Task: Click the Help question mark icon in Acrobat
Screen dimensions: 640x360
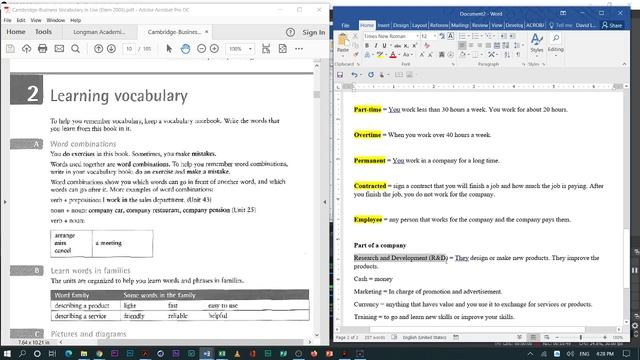Action: pyautogui.click(x=290, y=32)
